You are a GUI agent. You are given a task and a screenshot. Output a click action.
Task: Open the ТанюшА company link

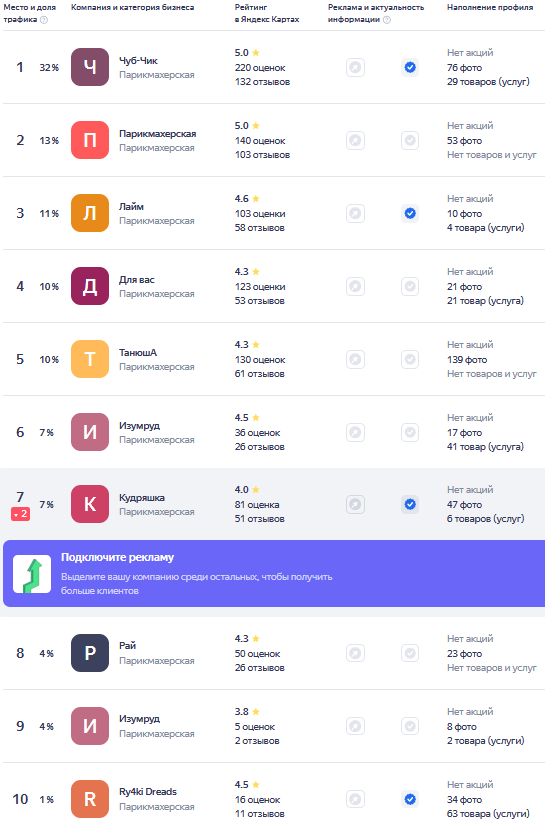138,353
